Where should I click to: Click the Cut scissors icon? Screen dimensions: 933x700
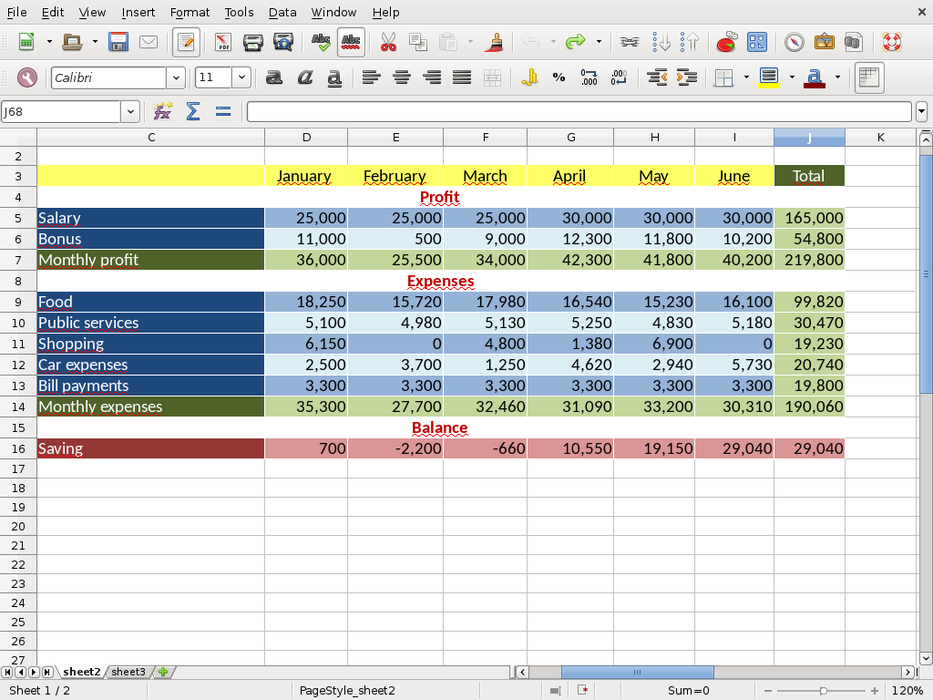coord(388,42)
